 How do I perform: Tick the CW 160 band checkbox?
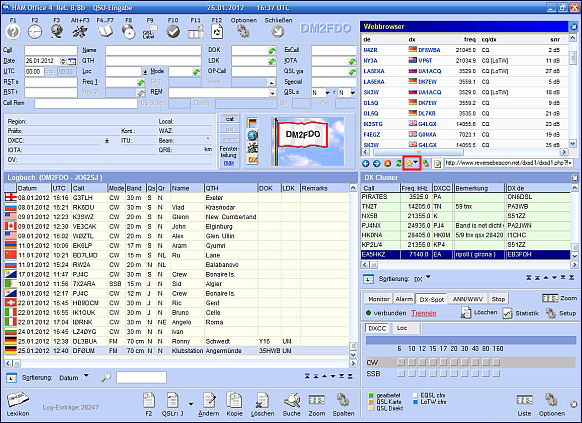497,362
